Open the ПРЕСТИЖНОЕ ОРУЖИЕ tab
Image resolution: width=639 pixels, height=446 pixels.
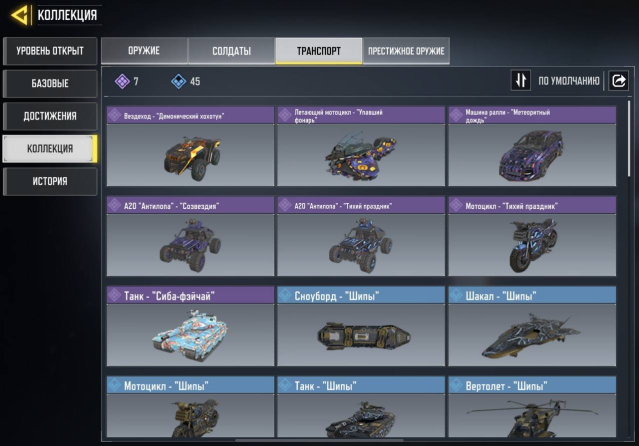[x=406, y=51]
